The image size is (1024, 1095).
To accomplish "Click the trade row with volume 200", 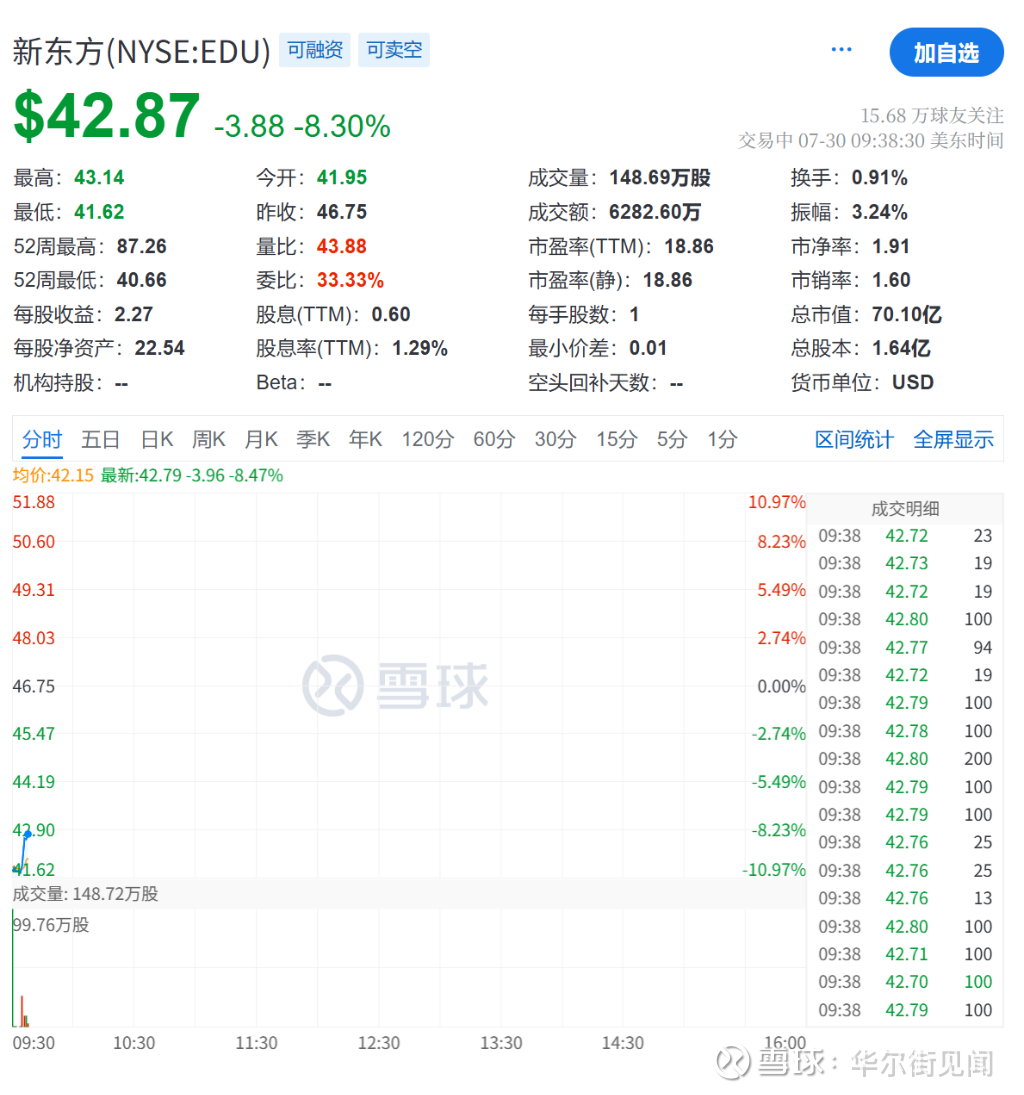I will (x=905, y=758).
